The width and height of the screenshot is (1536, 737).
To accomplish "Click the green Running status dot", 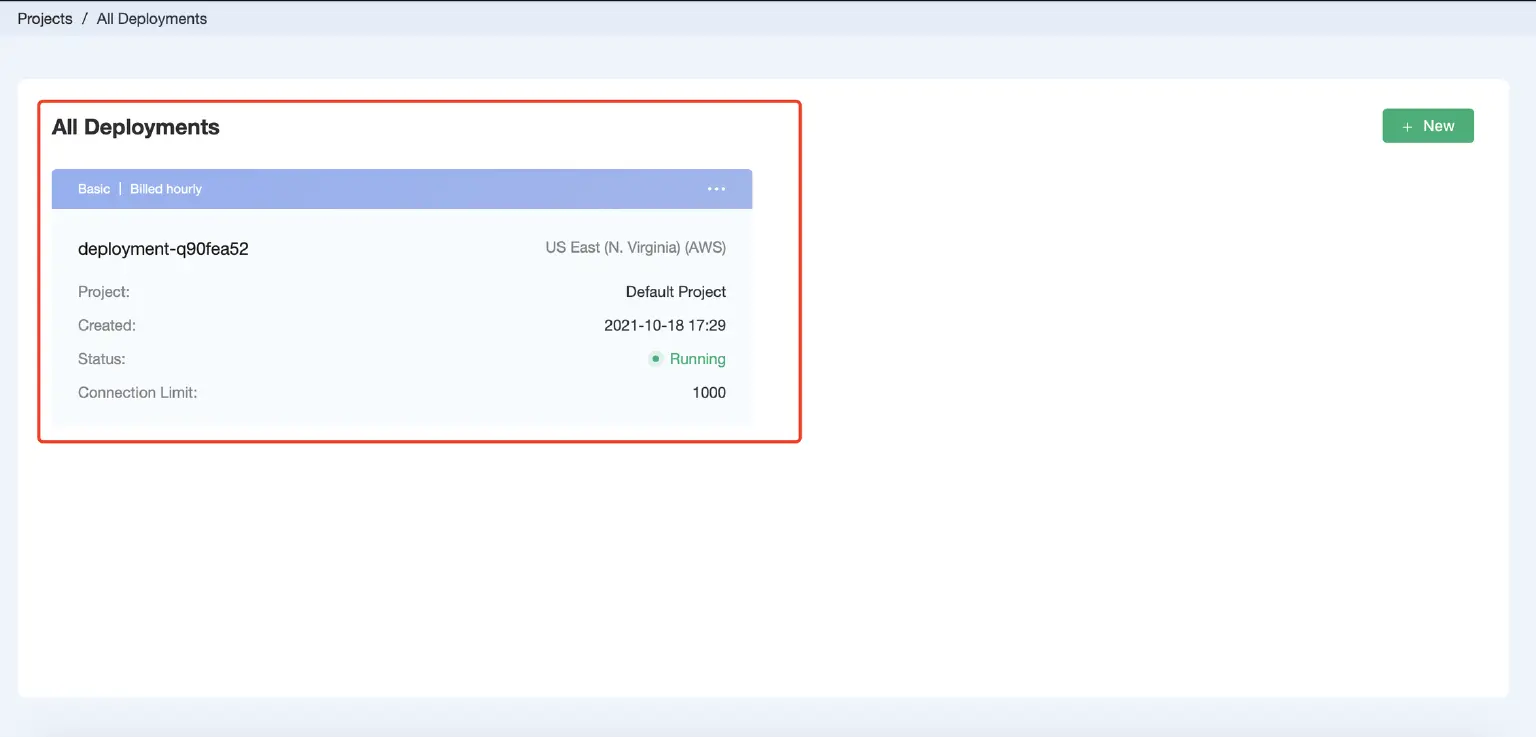I will [656, 359].
